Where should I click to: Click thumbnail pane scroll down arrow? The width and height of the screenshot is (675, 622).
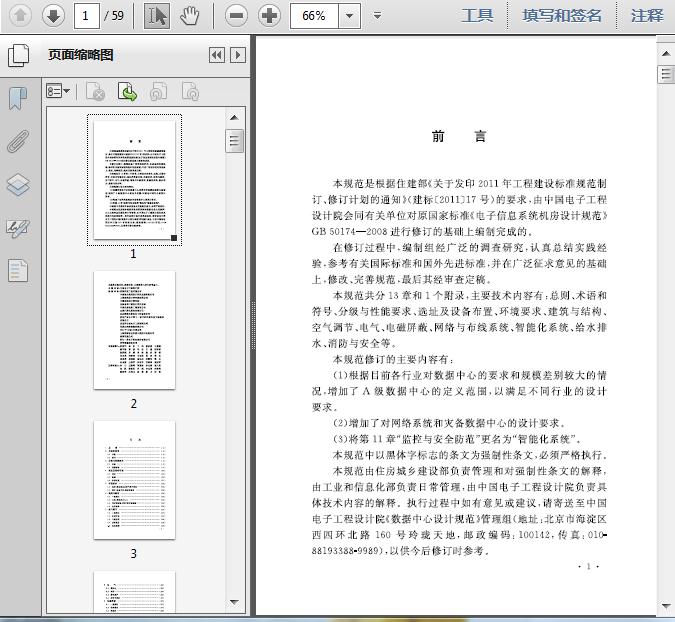[x=234, y=602]
